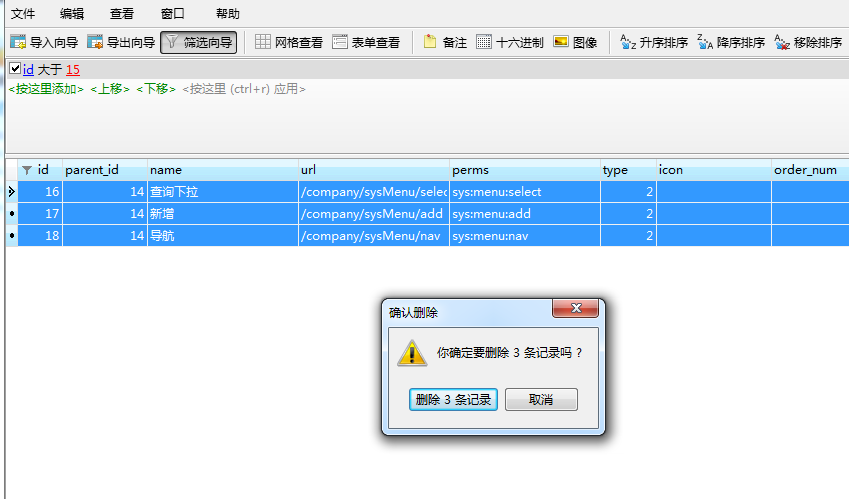Apply filter via <按这里 (ctrl+r) 应用>
This screenshot has height=499, width=849.
click(244, 89)
